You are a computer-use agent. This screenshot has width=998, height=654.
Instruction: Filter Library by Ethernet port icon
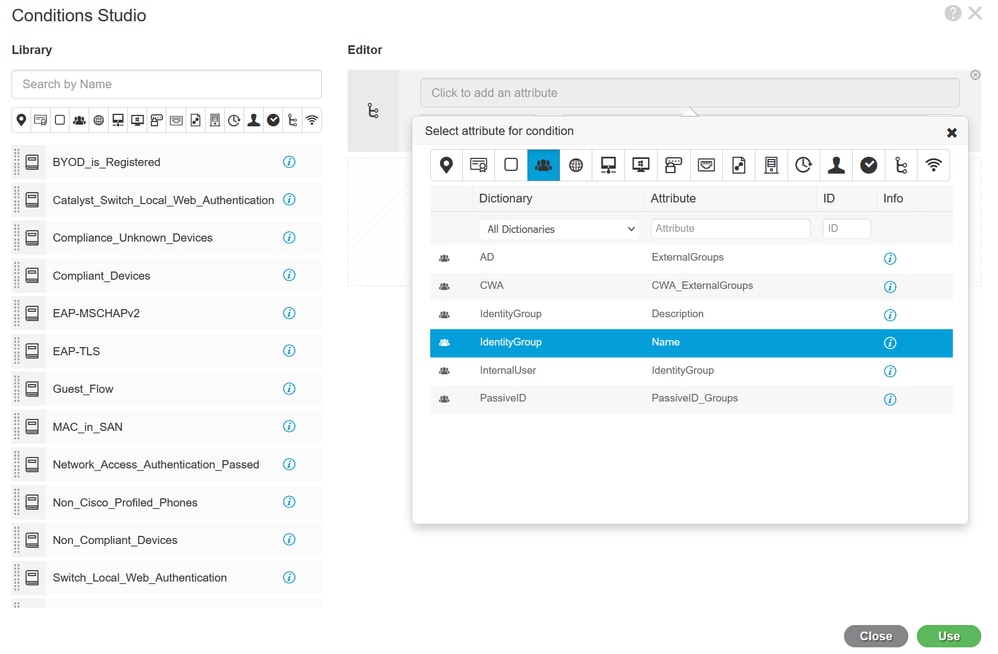coord(176,120)
